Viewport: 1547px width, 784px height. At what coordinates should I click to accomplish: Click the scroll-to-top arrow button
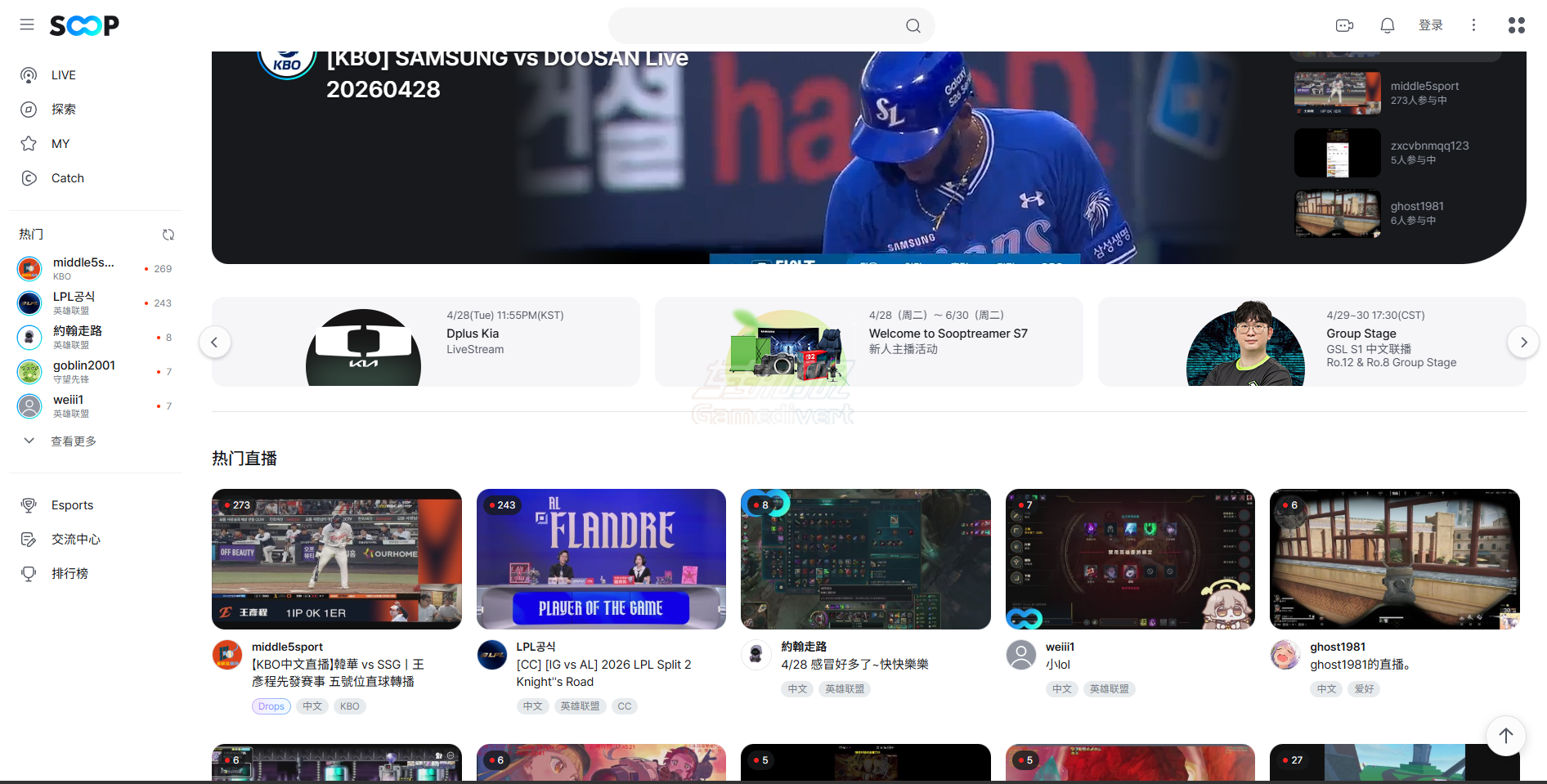[1505, 736]
